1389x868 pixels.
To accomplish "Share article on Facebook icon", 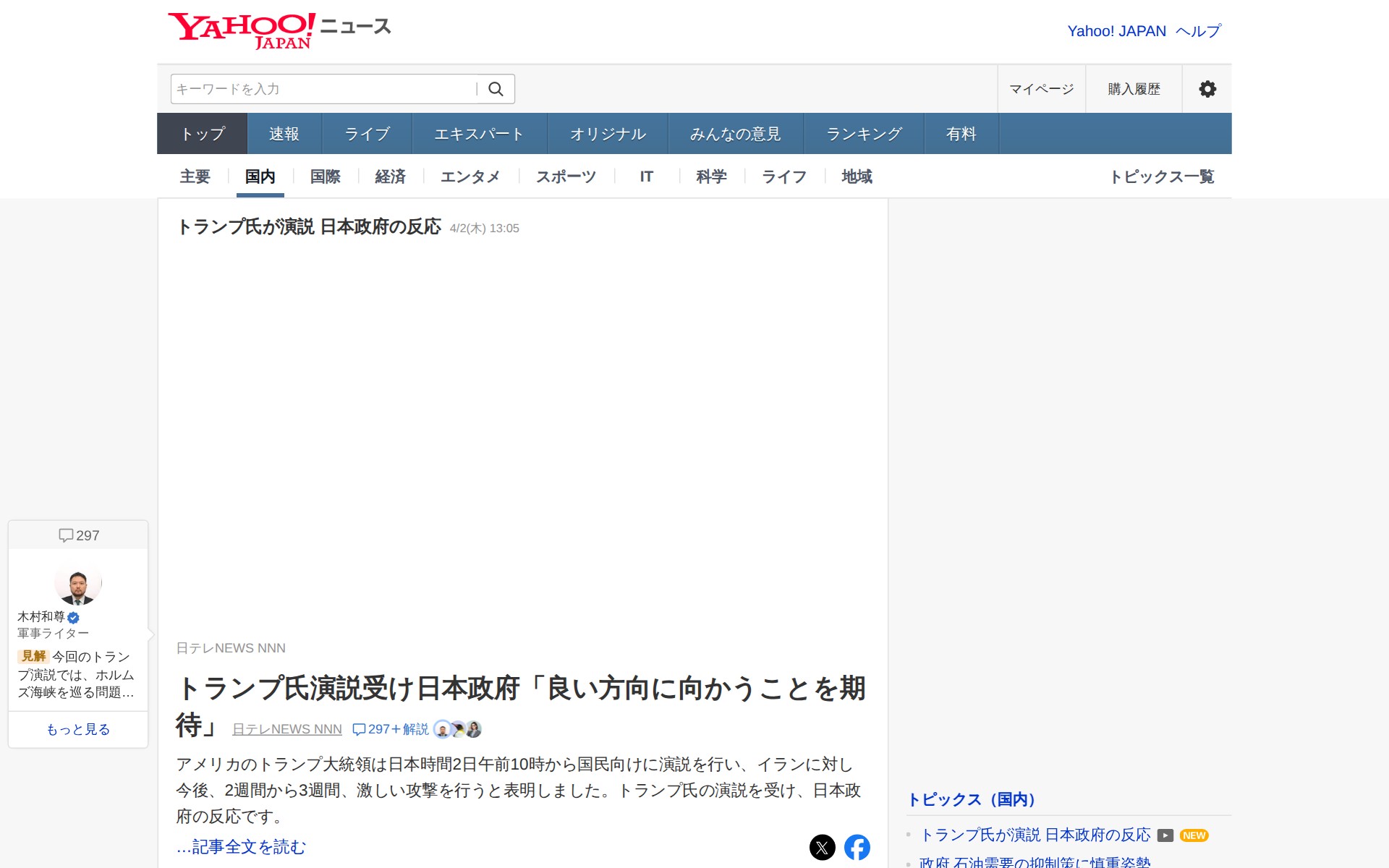I will 857,847.
